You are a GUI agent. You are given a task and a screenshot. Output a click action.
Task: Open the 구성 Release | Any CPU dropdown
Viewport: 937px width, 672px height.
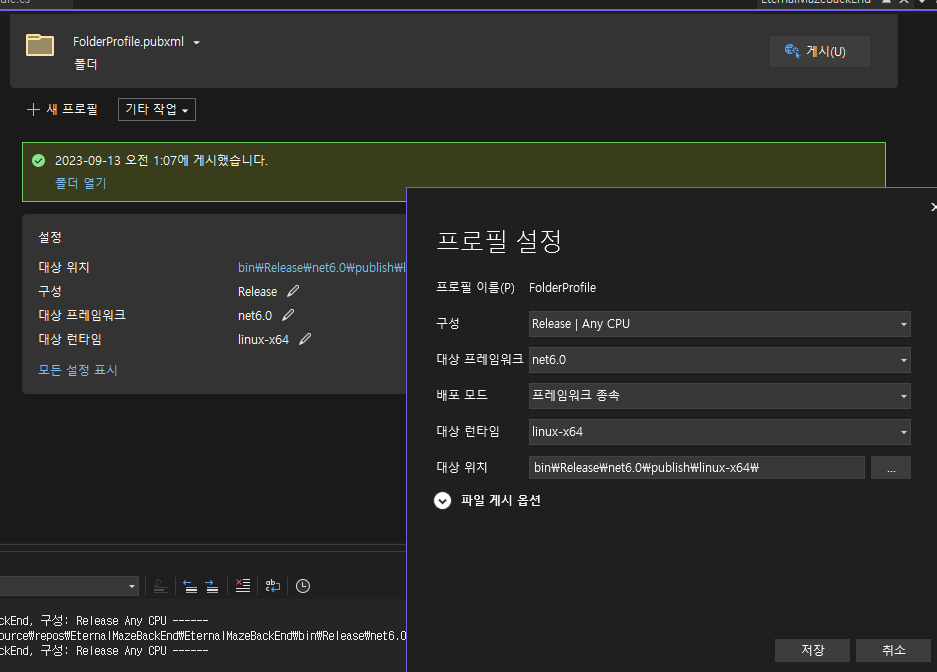coord(719,324)
